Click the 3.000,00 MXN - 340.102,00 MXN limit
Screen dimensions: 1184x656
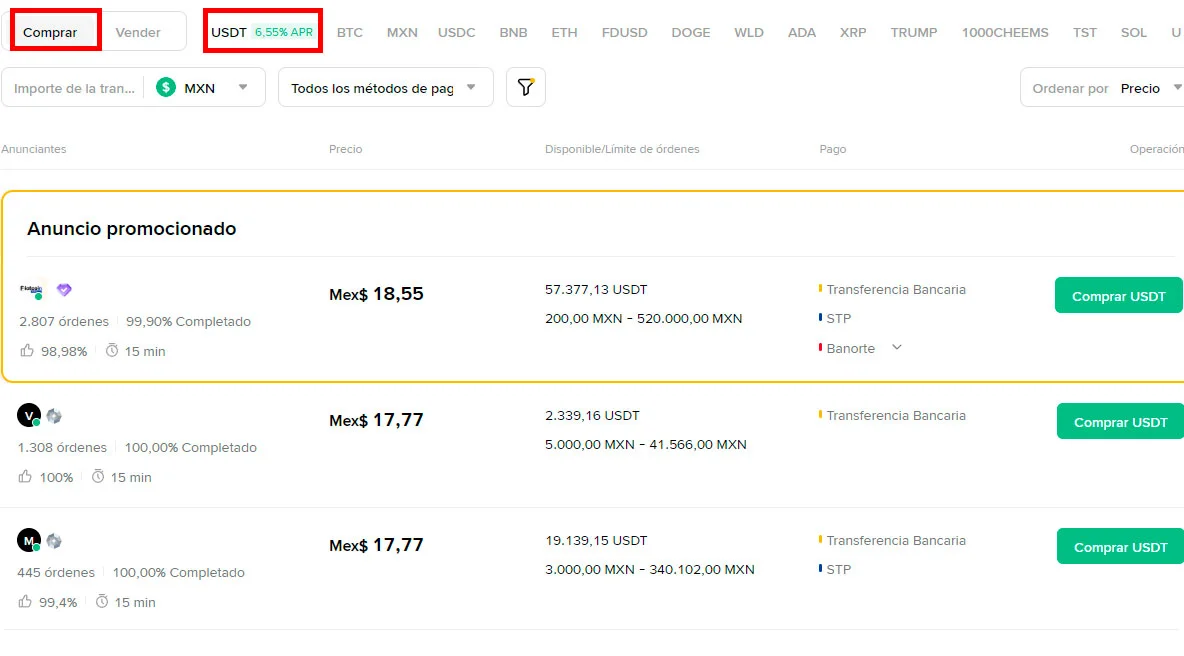[x=649, y=569]
